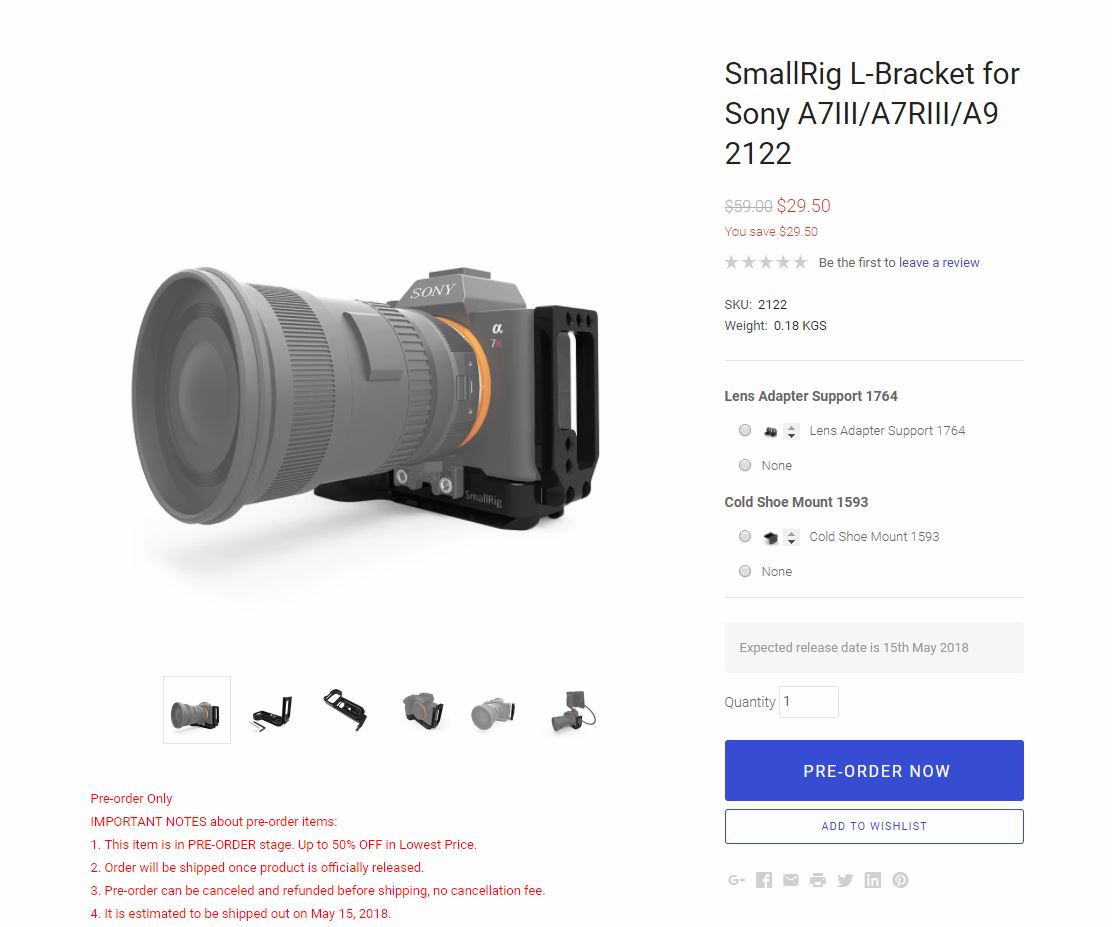Focus the Quantity input field

pos(808,701)
